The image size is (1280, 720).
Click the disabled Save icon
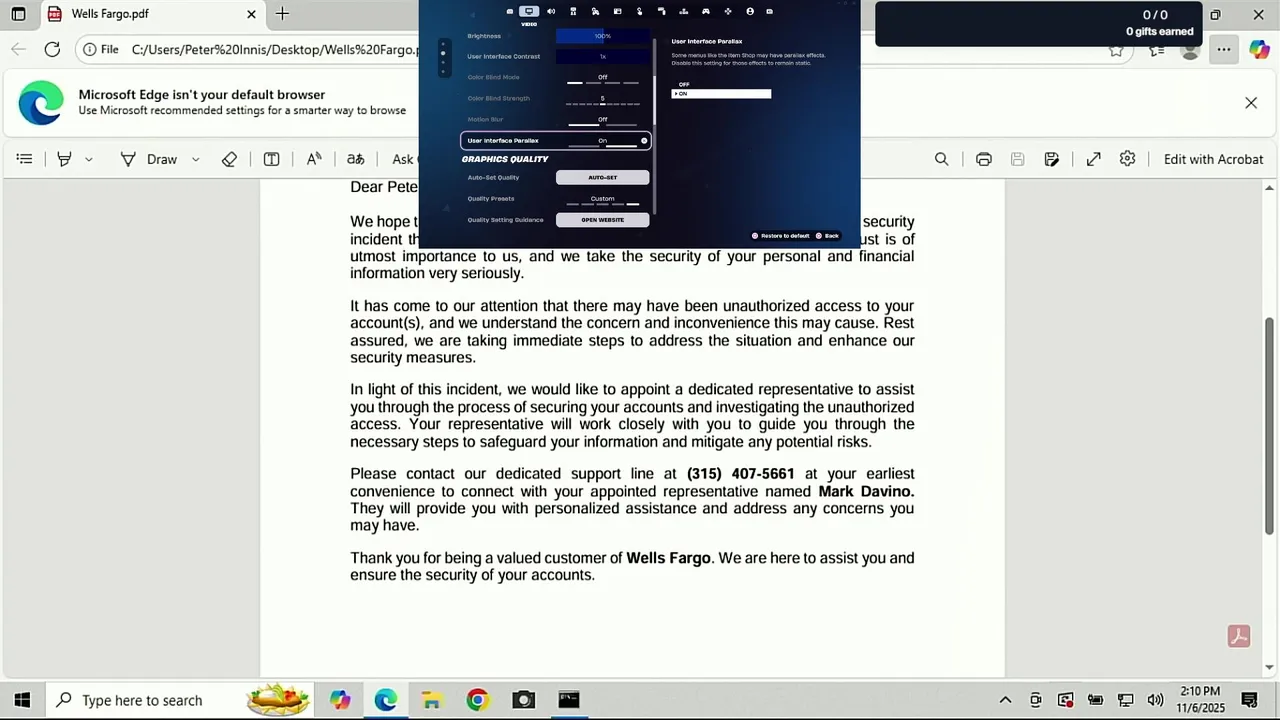point(1017,159)
